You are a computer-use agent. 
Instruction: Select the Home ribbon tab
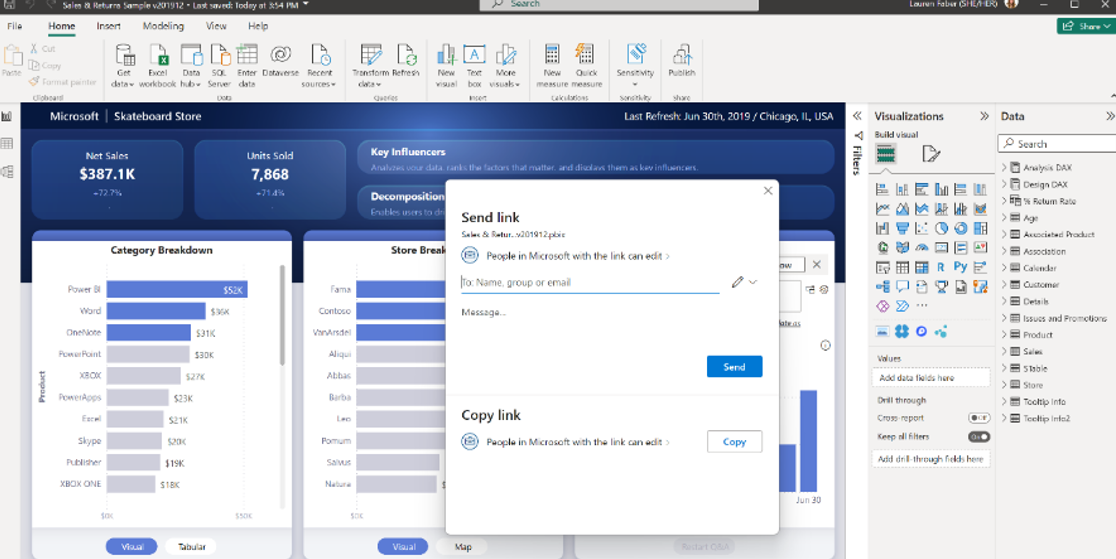click(x=61, y=26)
